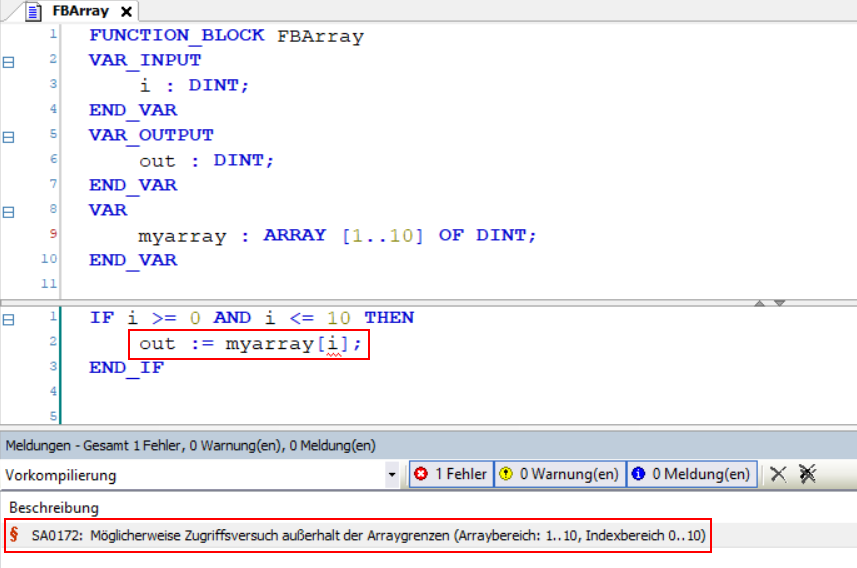Click the VAR_INPUT keyword
Viewport: 857px width, 568px height.
coord(145,60)
